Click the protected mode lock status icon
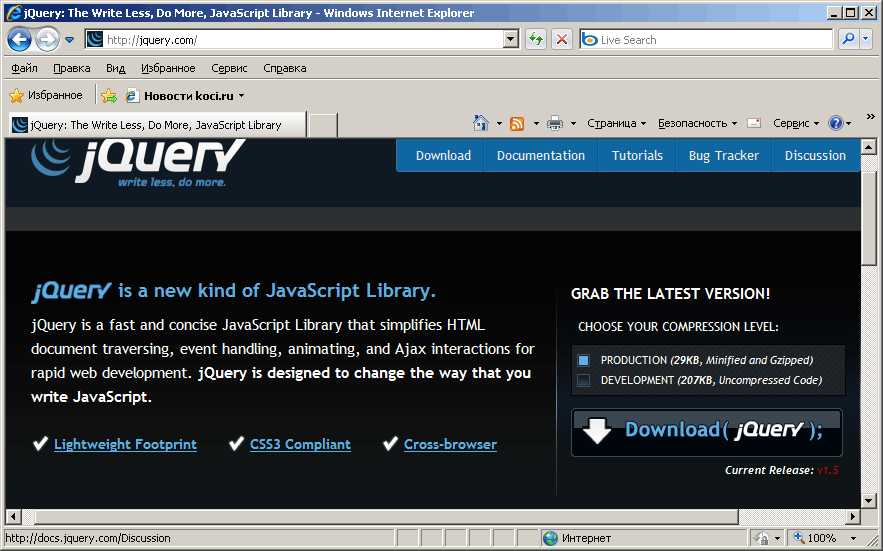The image size is (883, 551). click(761, 538)
